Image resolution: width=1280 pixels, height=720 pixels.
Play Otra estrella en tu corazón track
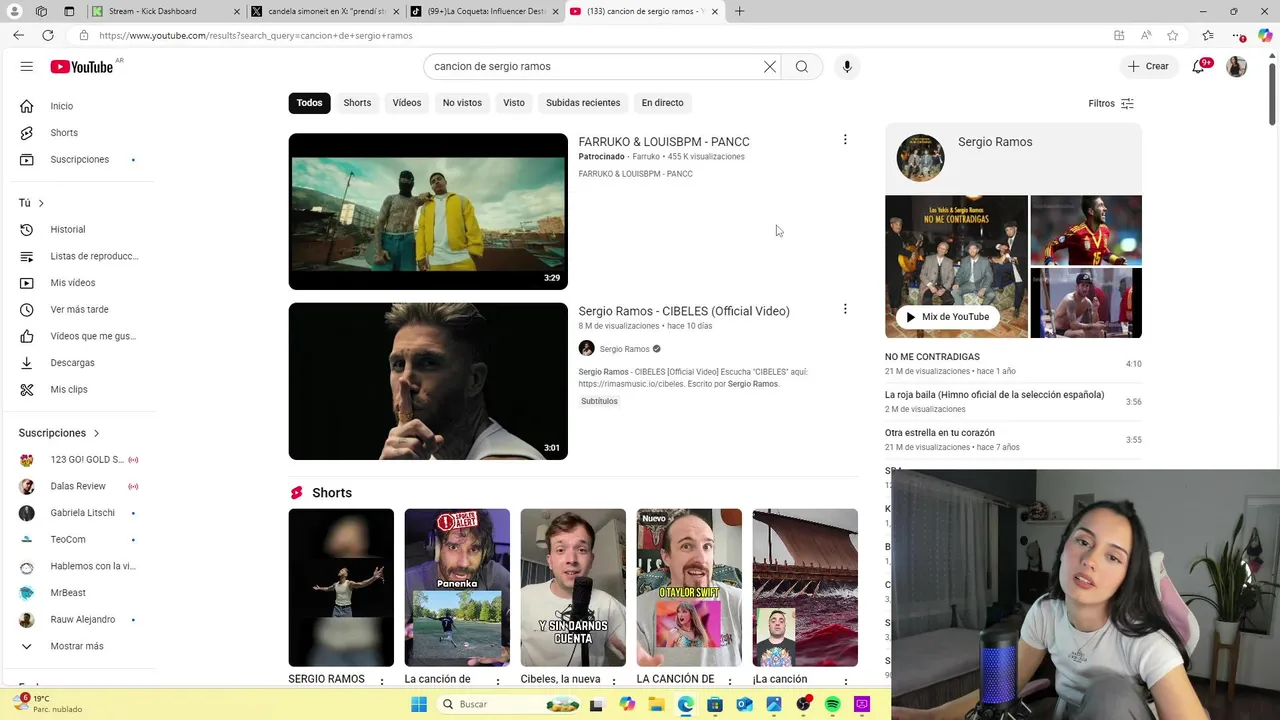pos(1013,440)
